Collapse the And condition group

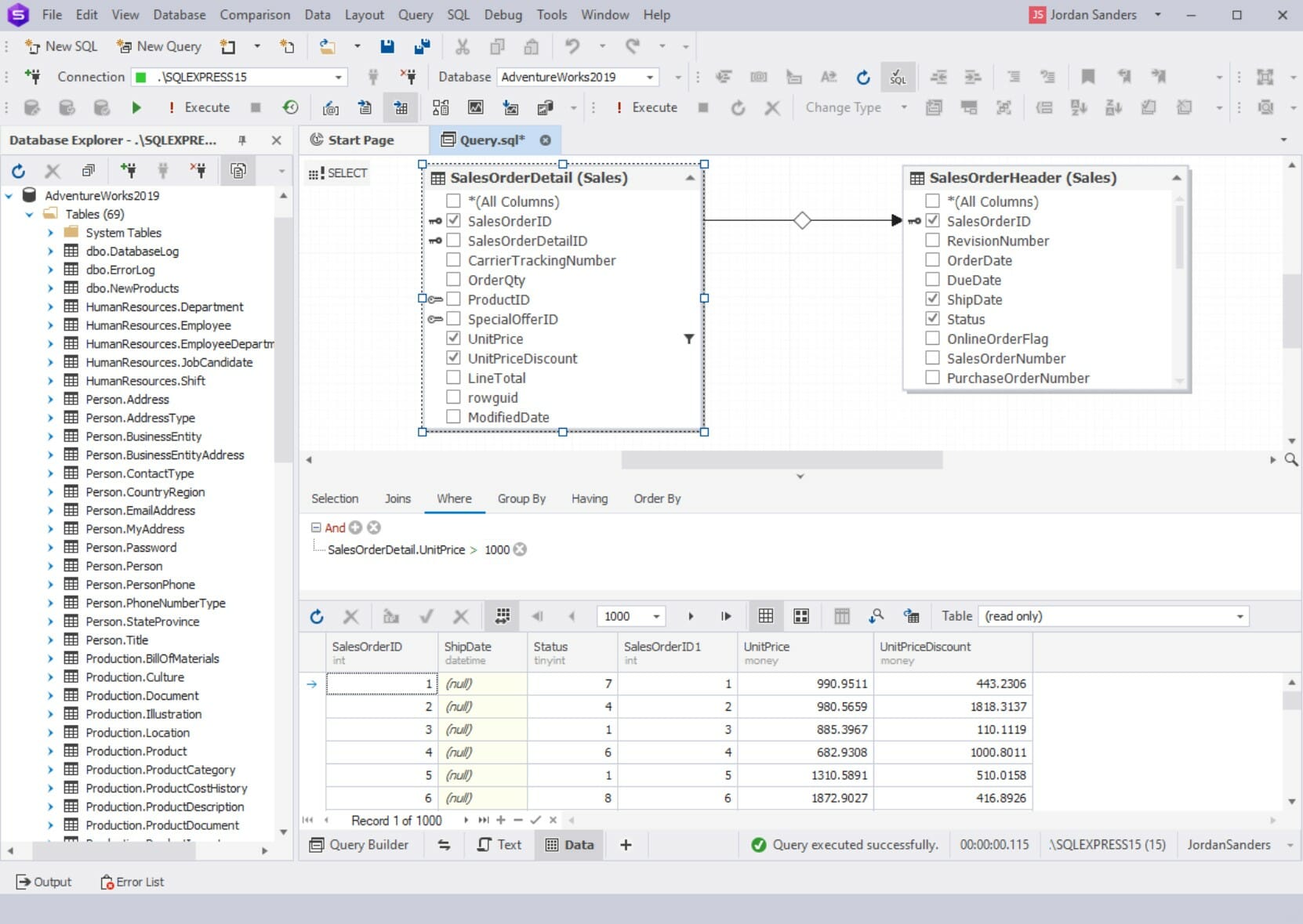(x=316, y=527)
